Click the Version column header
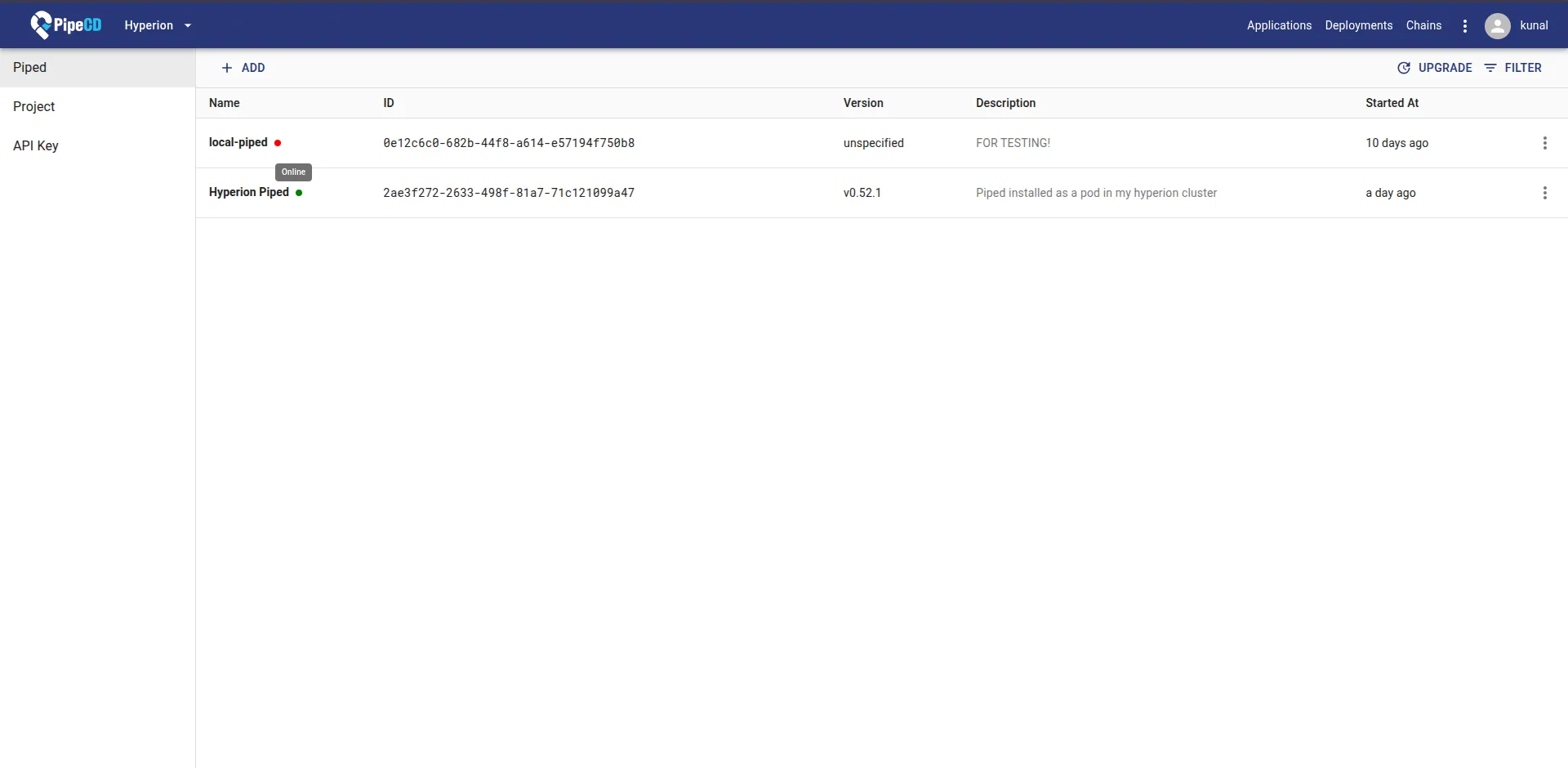This screenshot has height=768, width=1568. (863, 103)
